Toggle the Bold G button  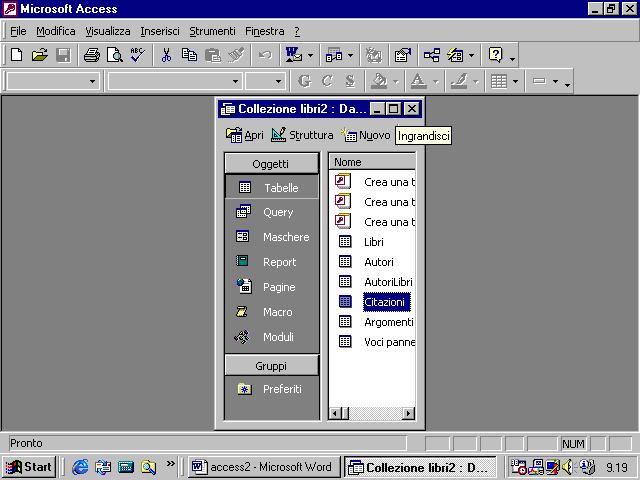[304, 81]
